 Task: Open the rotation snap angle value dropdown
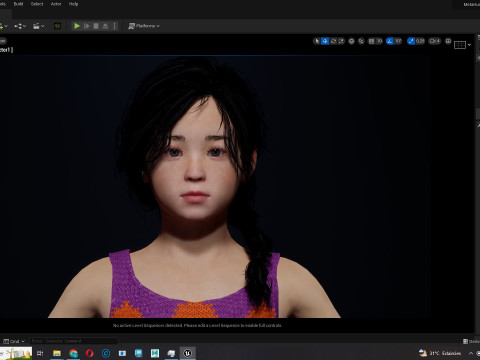[x=398, y=41]
